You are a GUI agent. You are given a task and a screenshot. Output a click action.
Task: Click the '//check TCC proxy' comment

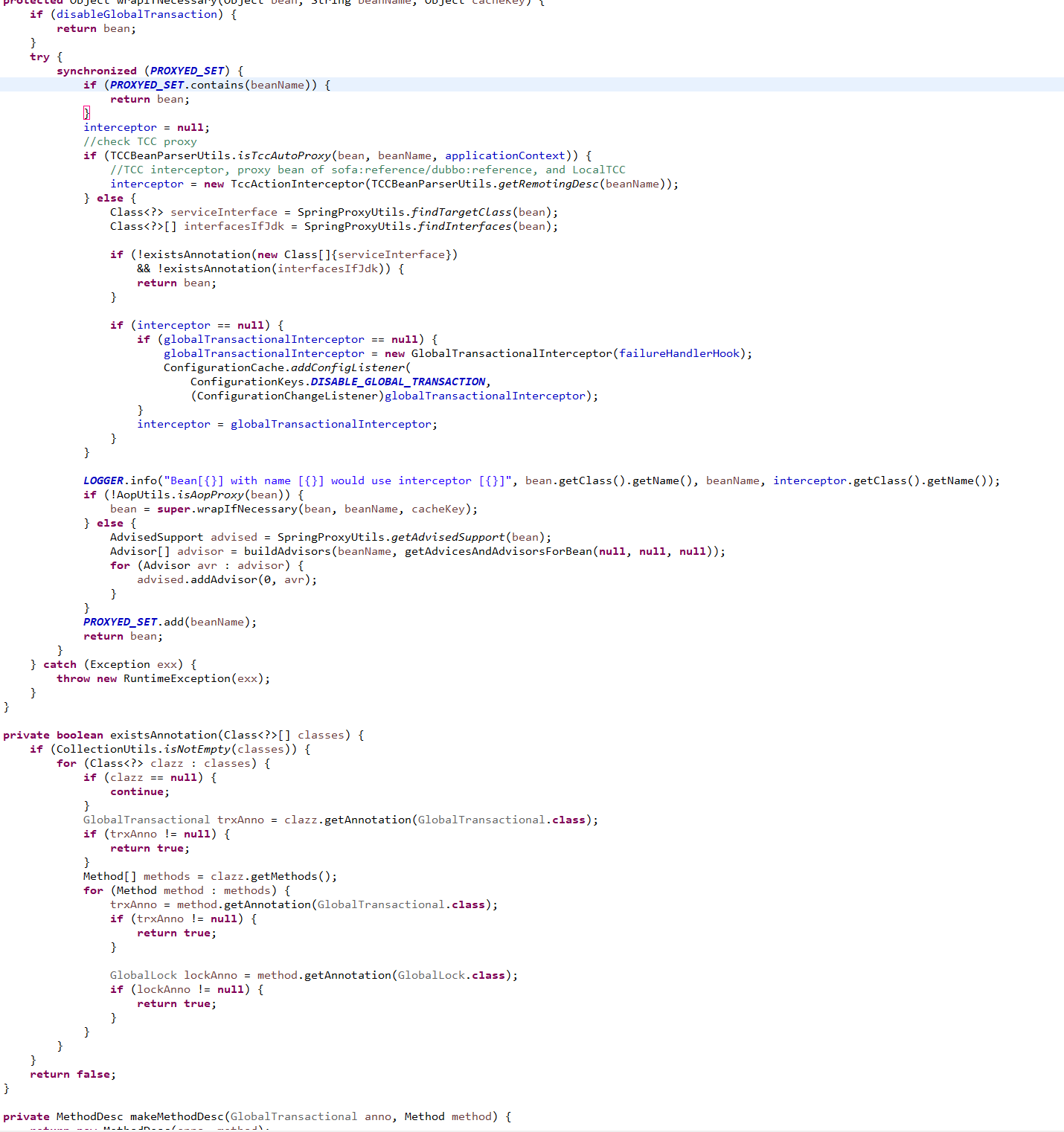140,141
